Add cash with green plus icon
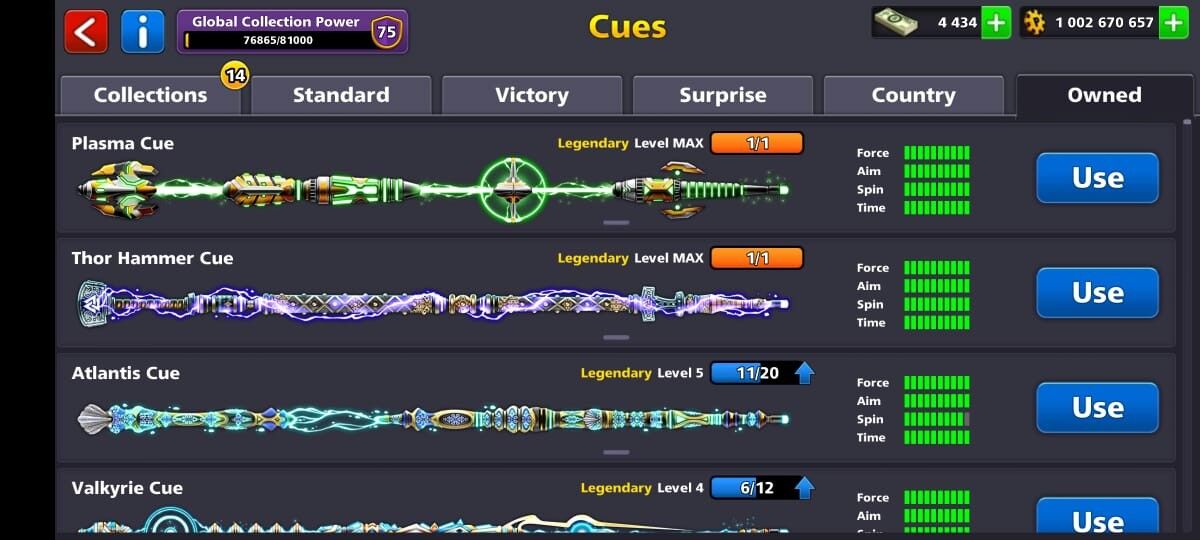 coord(996,22)
